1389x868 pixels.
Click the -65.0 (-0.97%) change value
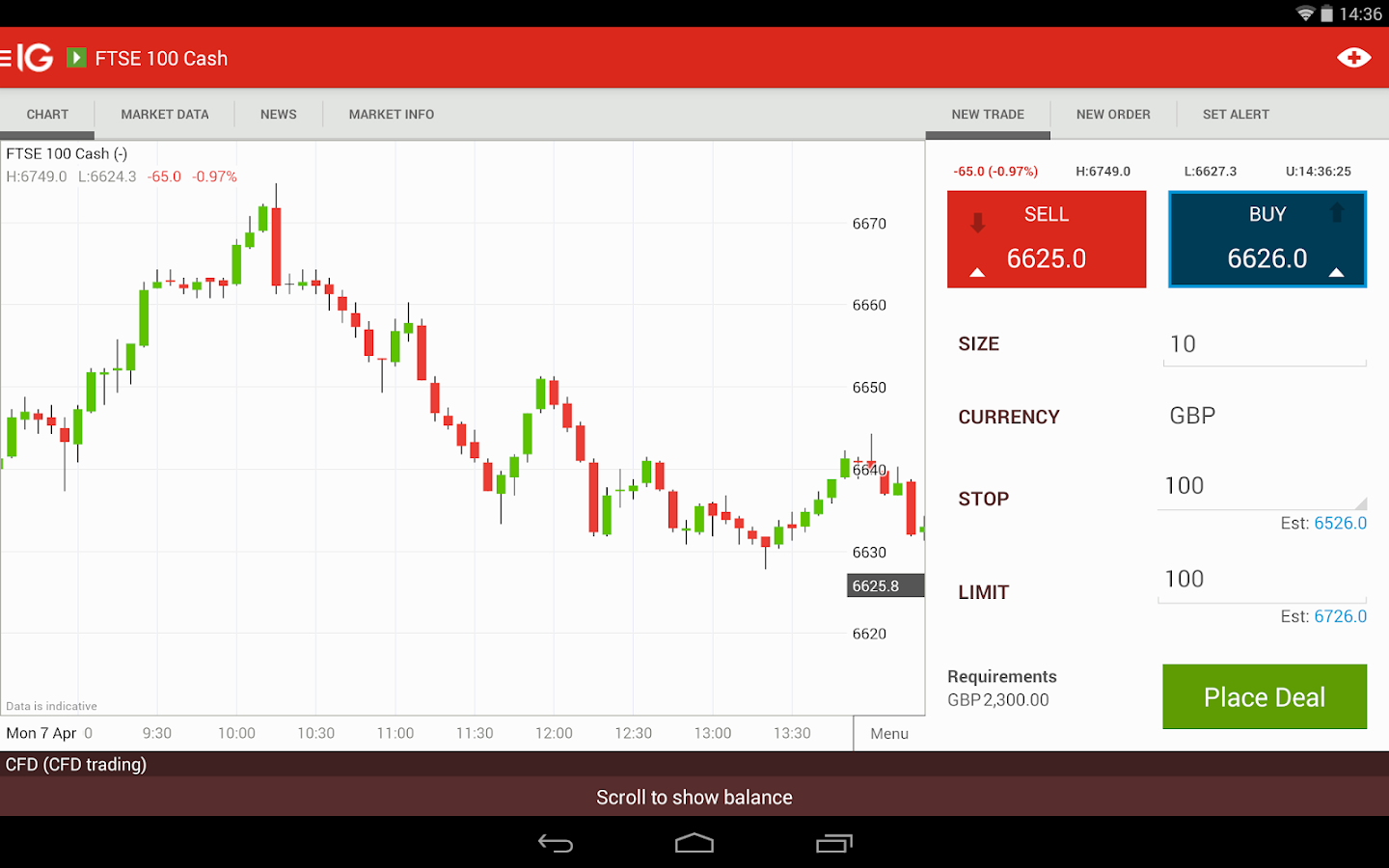[995, 171]
